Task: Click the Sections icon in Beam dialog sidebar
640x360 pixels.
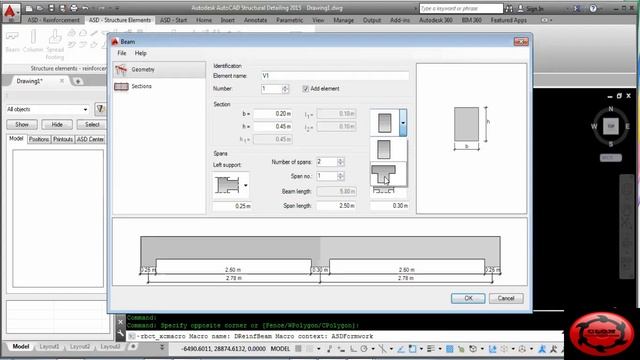Action: click(121, 87)
